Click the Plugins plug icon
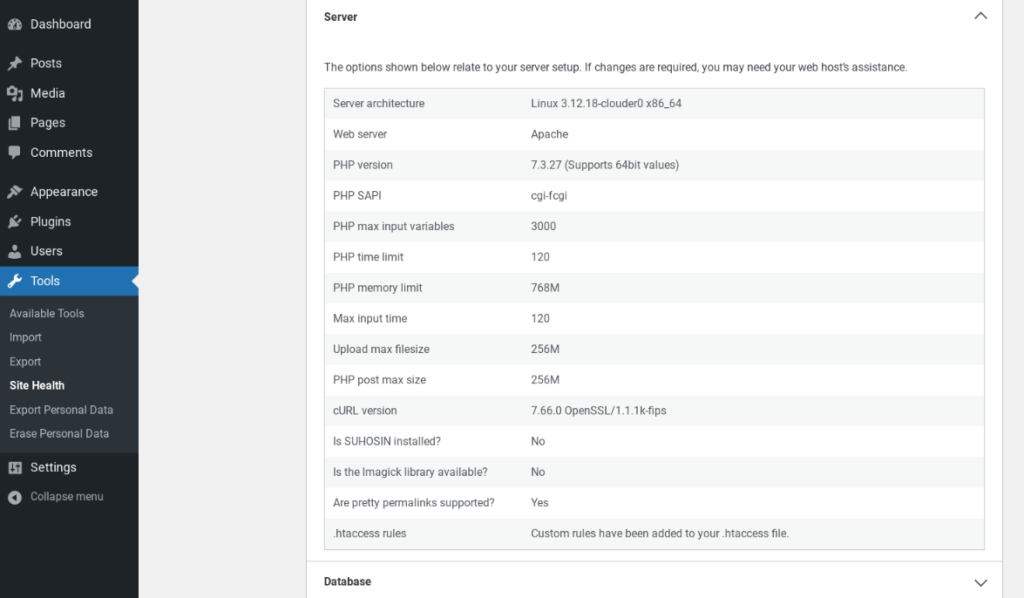 pyautogui.click(x=15, y=222)
